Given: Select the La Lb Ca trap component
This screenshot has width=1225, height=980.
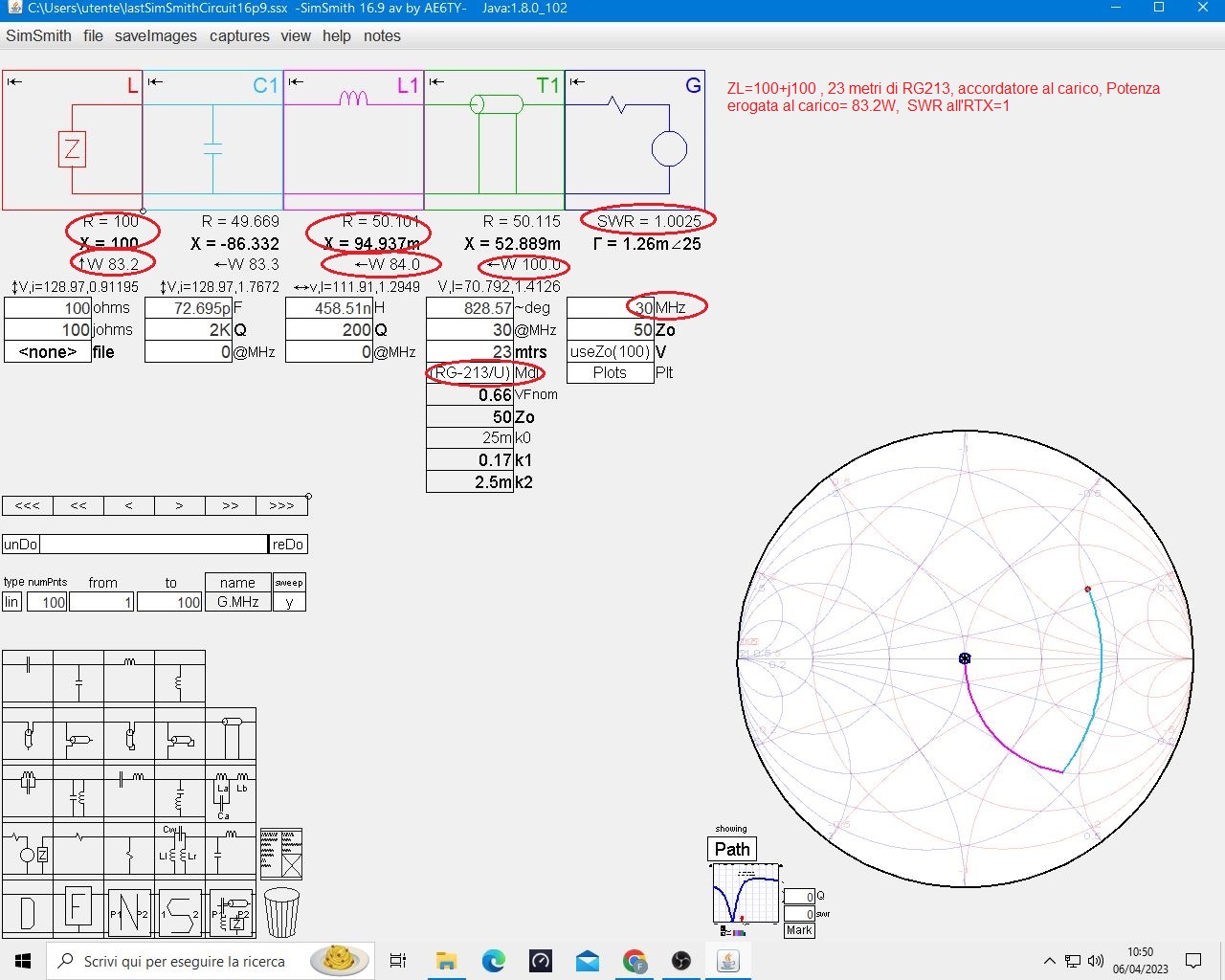Looking at the screenshot, I should coord(231,794).
